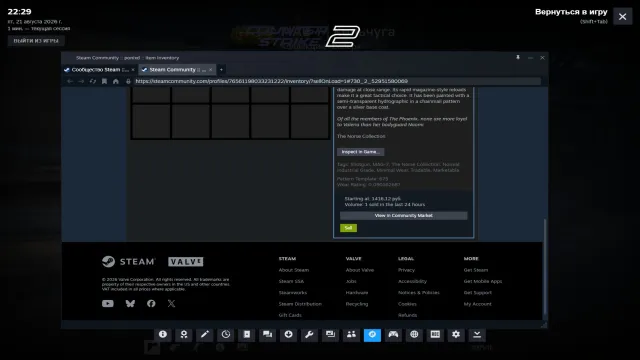
Task: Click the Steam logo in footer
Action: 129,262
